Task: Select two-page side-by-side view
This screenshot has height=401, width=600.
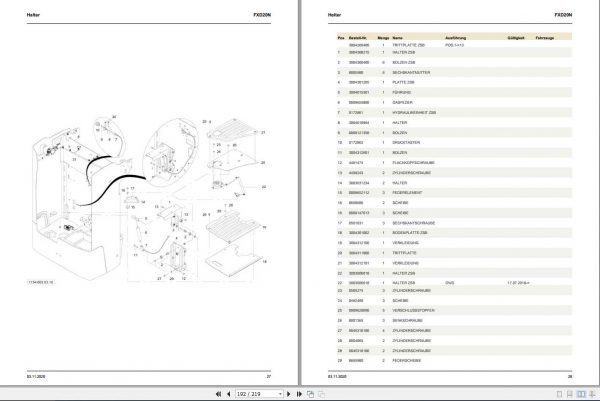Action: pyautogui.click(x=581, y=394)
